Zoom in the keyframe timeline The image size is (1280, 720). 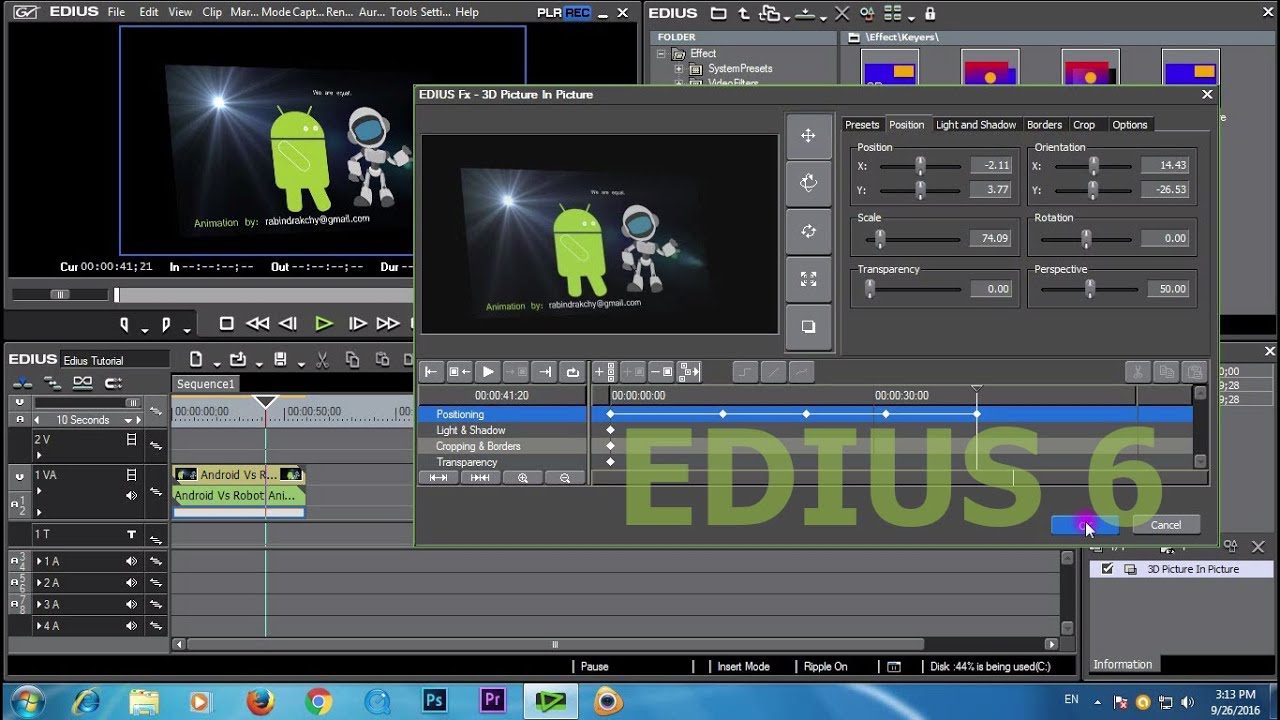523,478
